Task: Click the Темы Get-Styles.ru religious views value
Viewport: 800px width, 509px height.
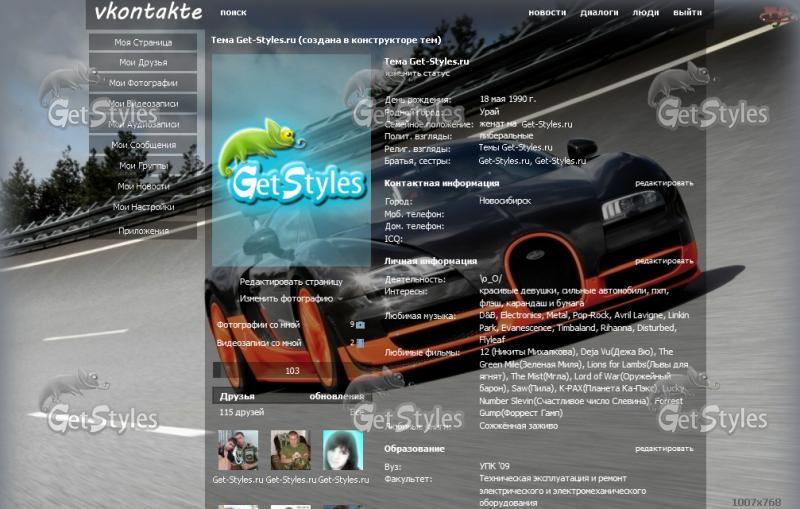Action: 515,147
